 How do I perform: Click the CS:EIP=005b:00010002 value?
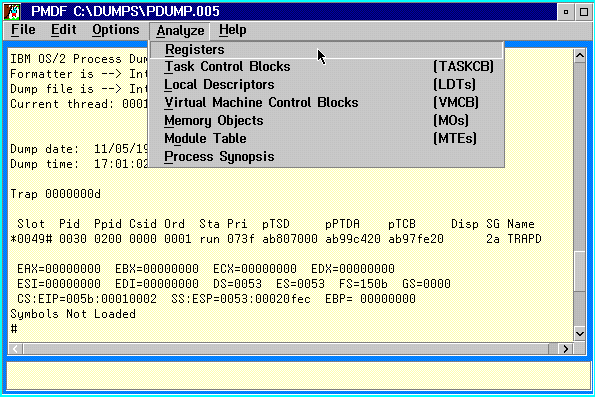coord(87,299)
